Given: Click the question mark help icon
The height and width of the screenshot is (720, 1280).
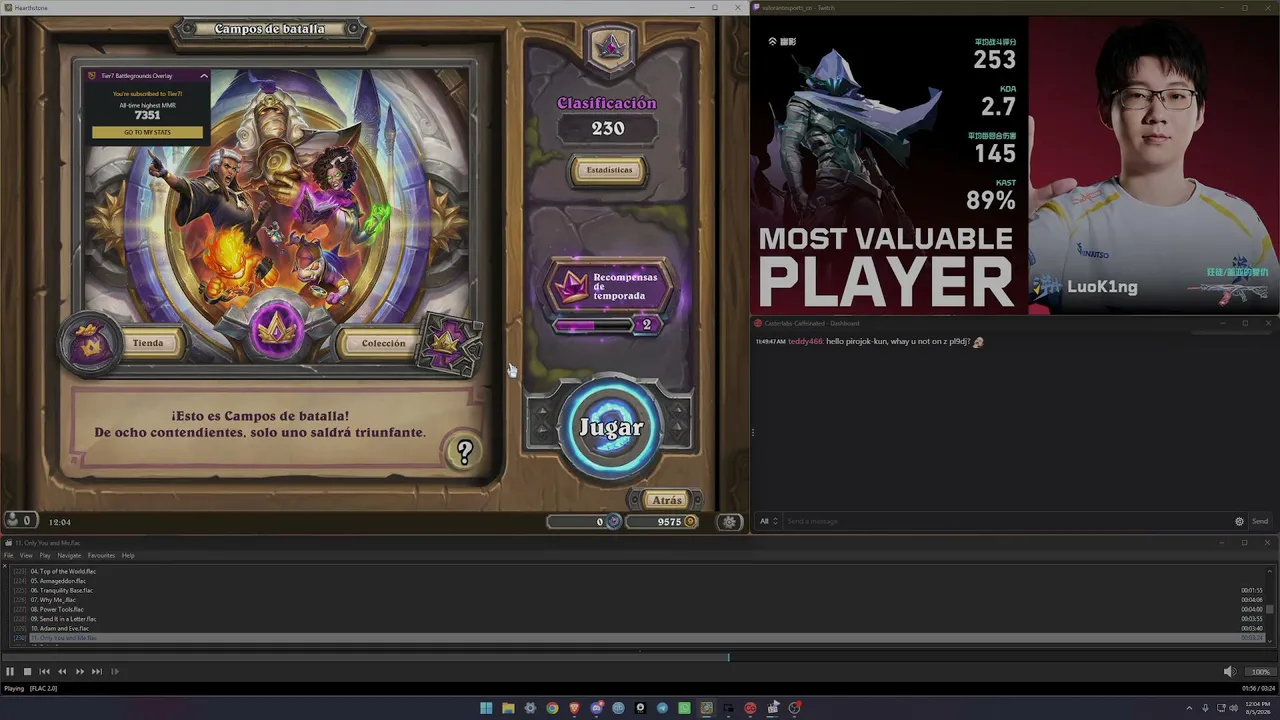Looking at the screenshot, I should (x=464, y=452).
